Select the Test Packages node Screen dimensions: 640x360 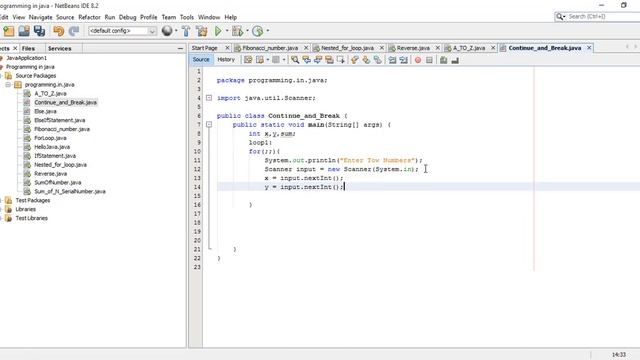33,200
